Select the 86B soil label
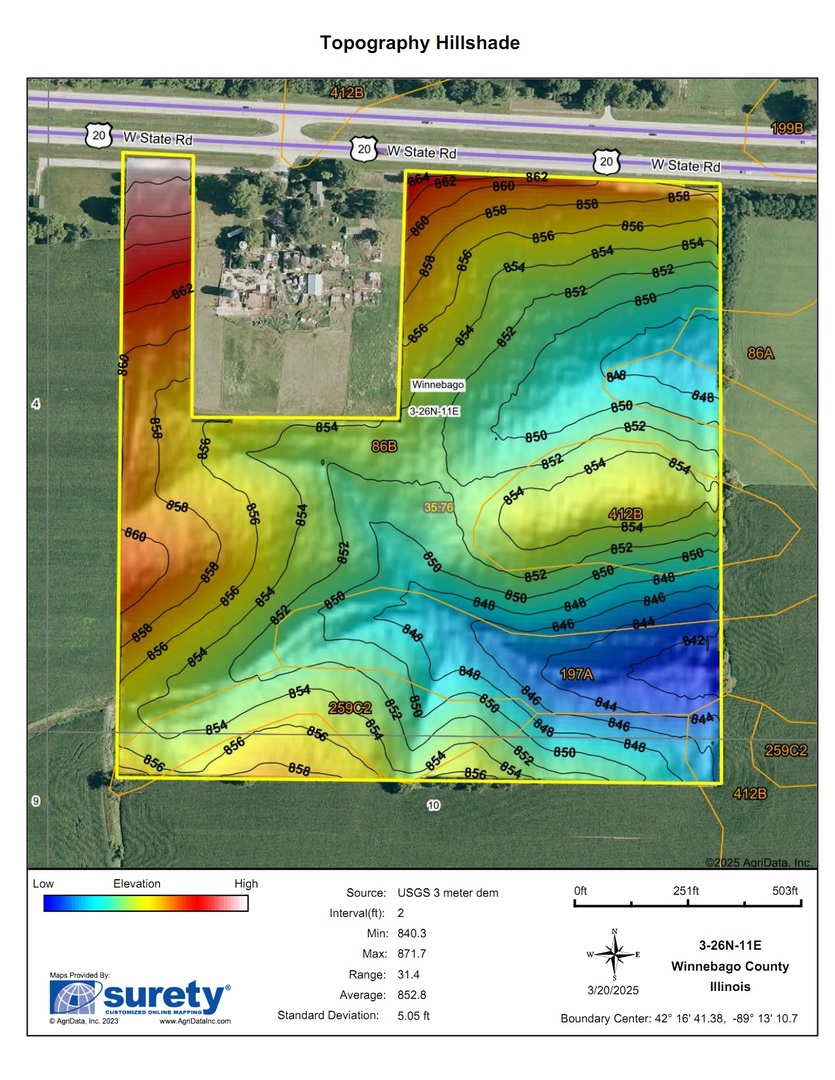Image resolution: width=835 pixels, height=1080 pixels. [x=385, y=446]
